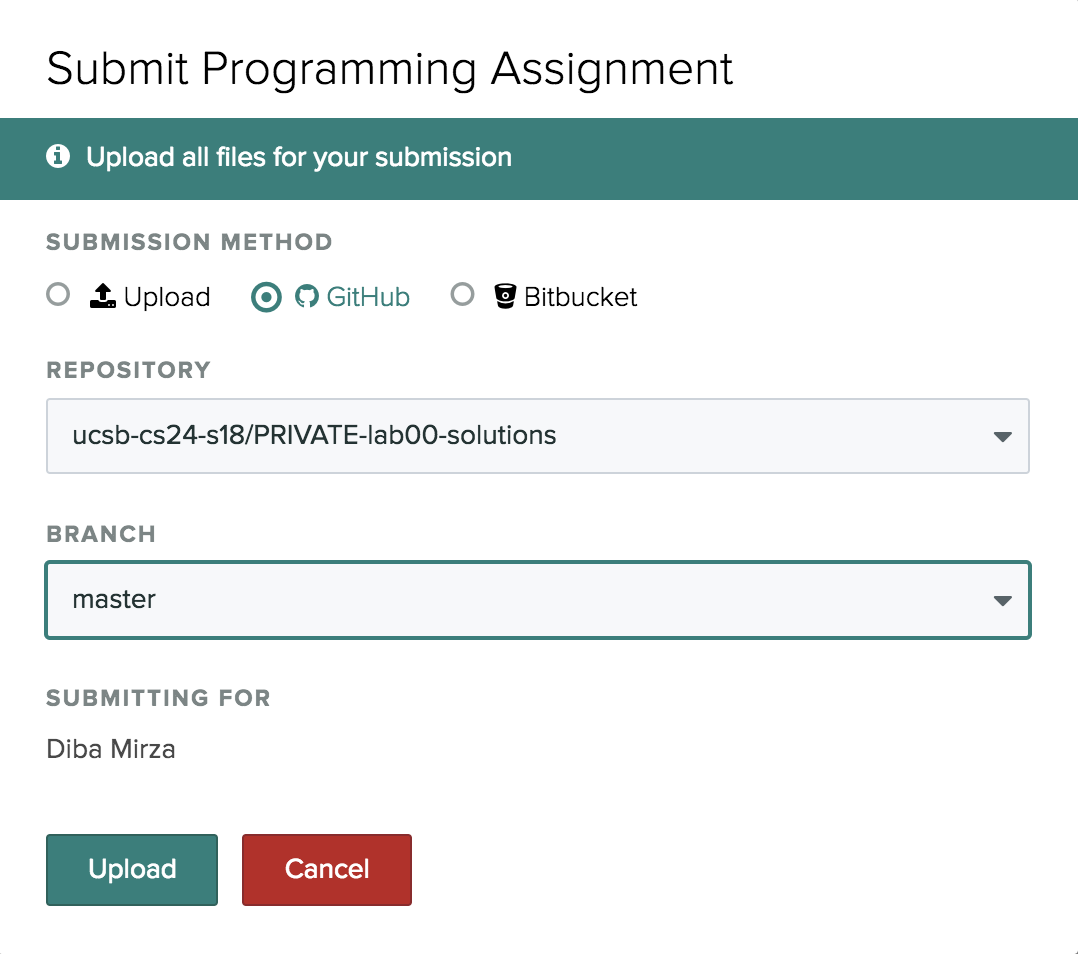Select the Upload submission method

tap(57, 295)
